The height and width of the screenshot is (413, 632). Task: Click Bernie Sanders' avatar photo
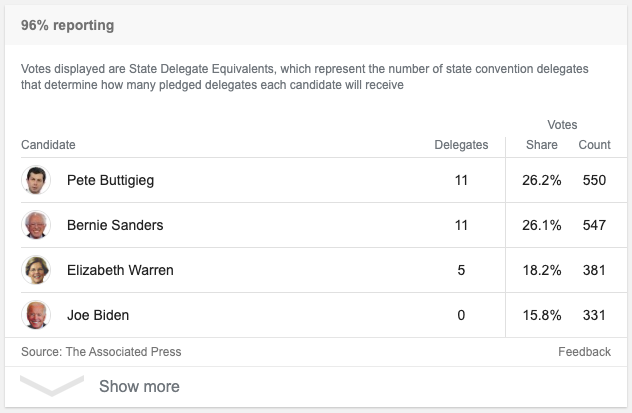[36, 225]
